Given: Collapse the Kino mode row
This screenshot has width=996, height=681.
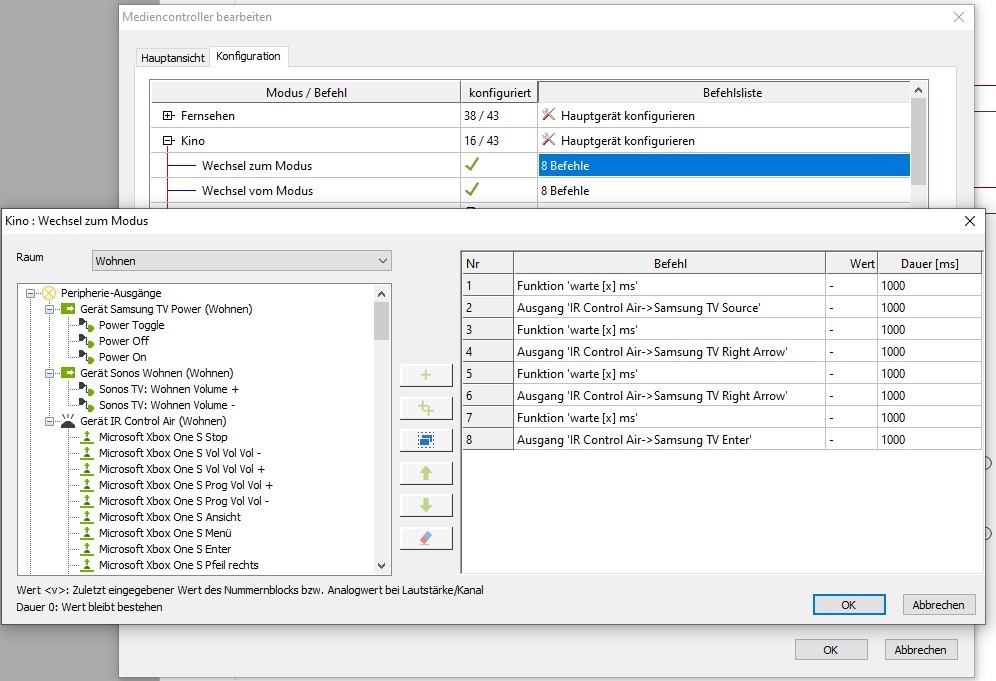Looking at the screenshot, I should 168,141.
